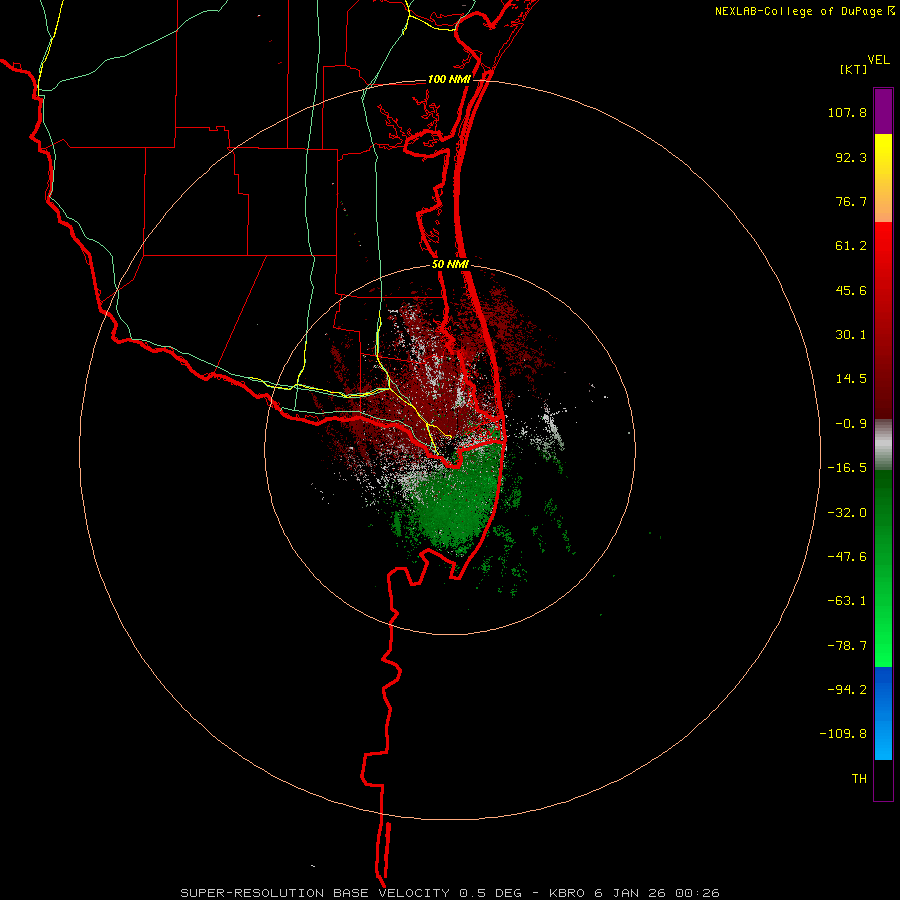Click the purple segment of the velocity colorbar
Screen dimensions: 900x900
tap(883, 112)
